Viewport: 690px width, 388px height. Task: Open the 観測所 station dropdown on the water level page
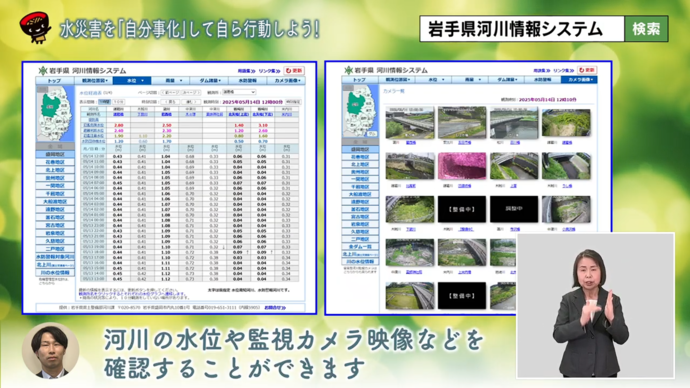pos(239,92)
